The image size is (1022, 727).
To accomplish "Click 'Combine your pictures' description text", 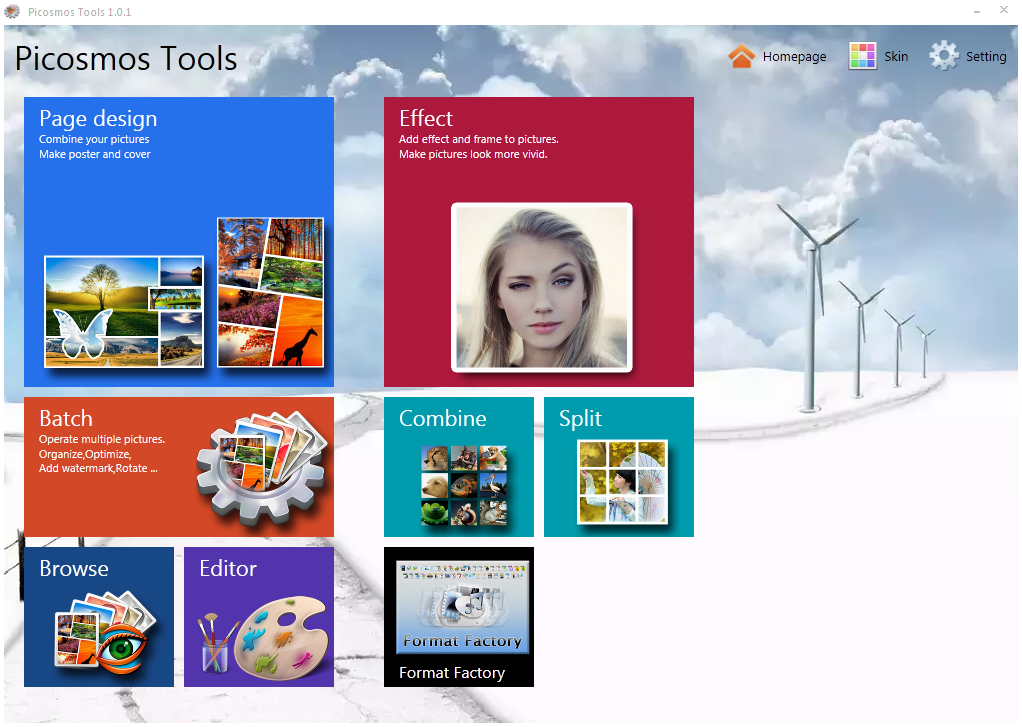I will 94,139.
